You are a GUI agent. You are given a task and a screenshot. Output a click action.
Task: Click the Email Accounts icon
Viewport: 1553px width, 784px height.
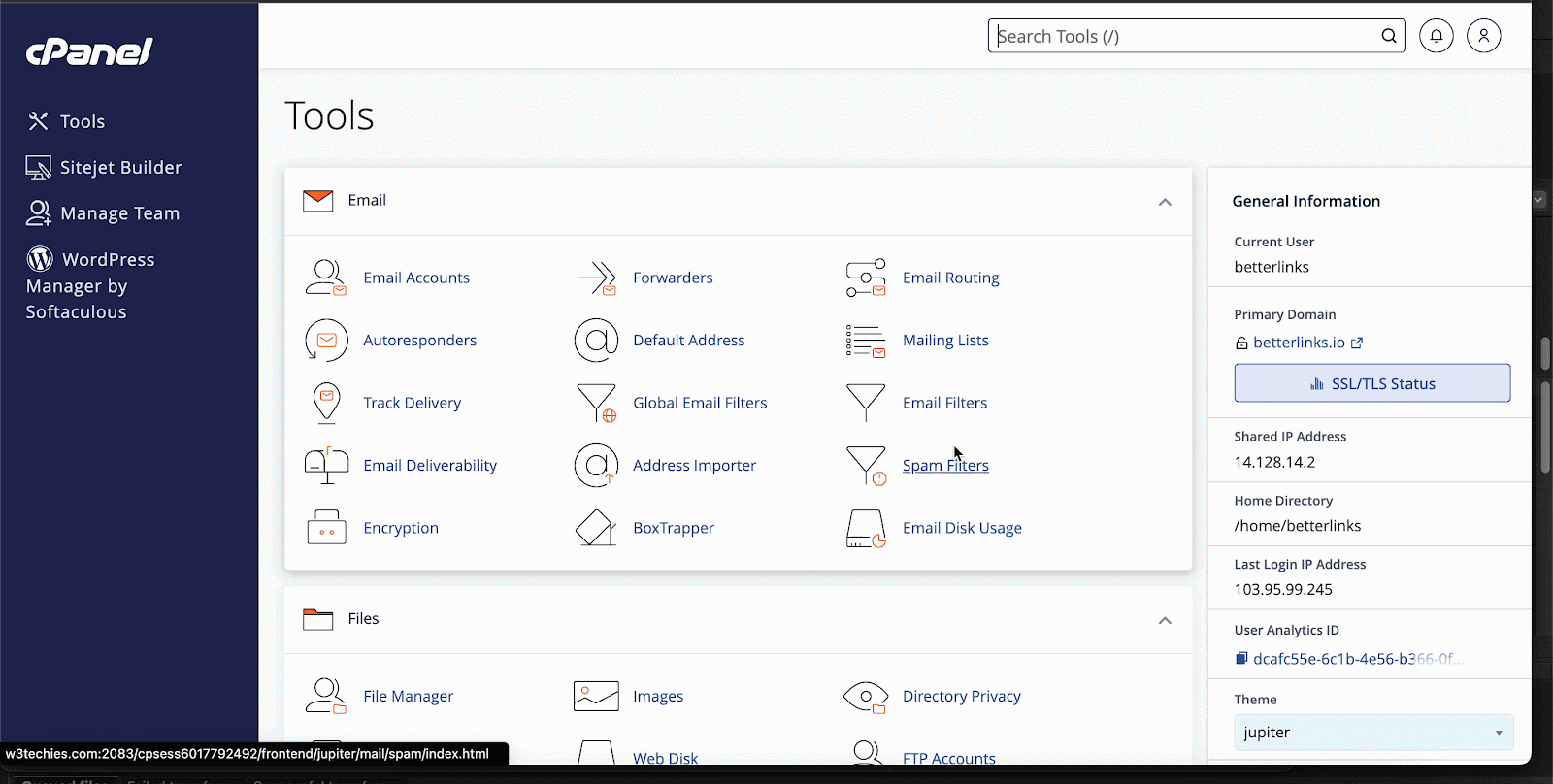click(x=325, y=278)
